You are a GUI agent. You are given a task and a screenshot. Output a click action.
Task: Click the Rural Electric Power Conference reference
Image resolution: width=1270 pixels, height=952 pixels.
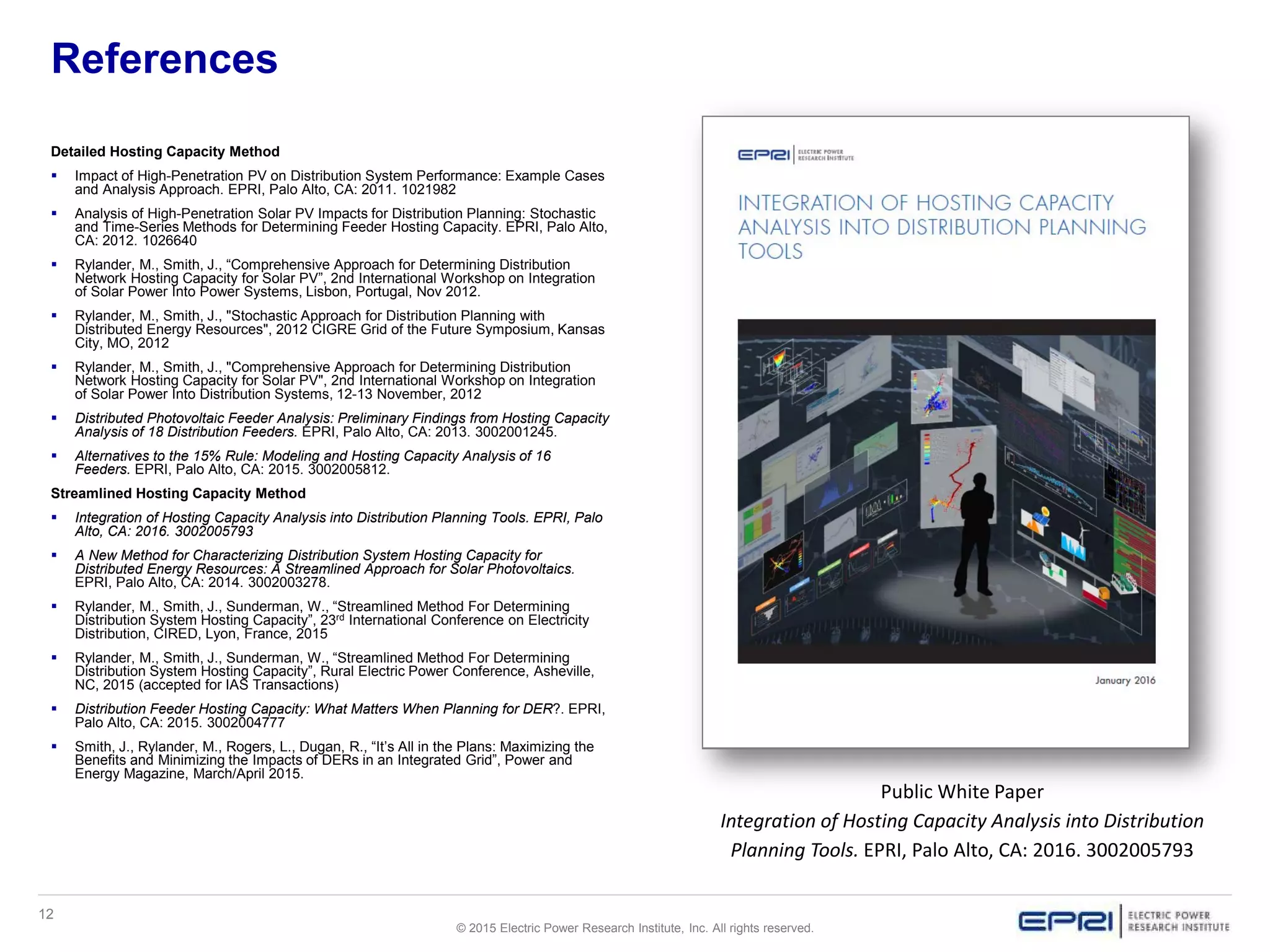[334, 671]
